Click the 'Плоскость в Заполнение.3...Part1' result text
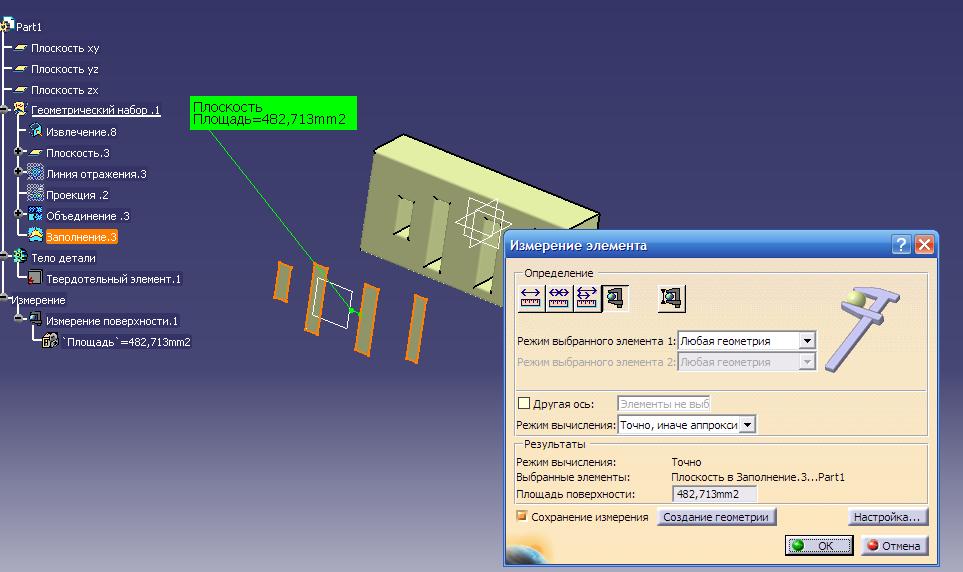This screenshot has height=572, width=963. tap(758, 477)
